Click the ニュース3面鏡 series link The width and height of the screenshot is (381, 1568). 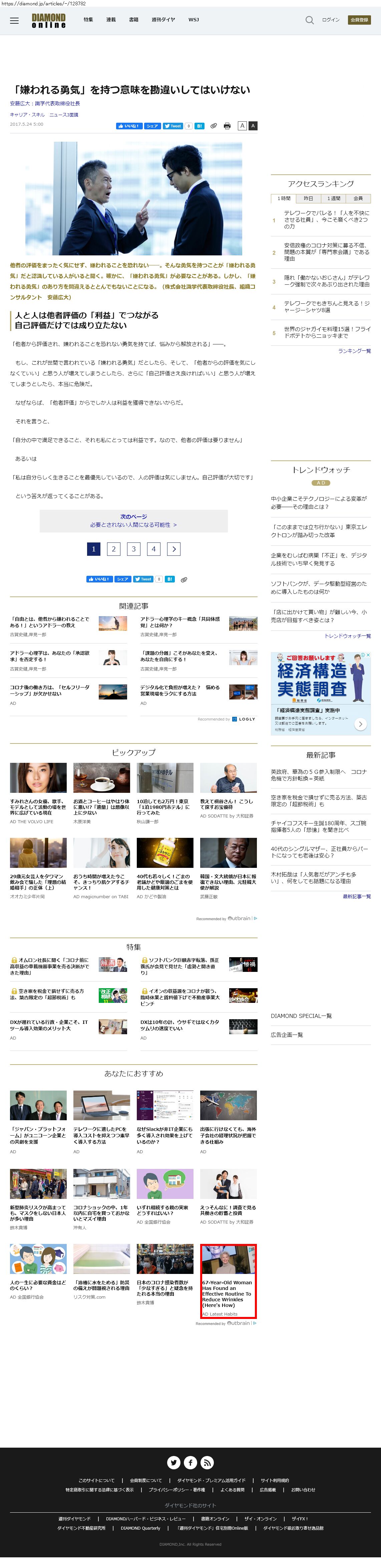(x=64, y=114)
